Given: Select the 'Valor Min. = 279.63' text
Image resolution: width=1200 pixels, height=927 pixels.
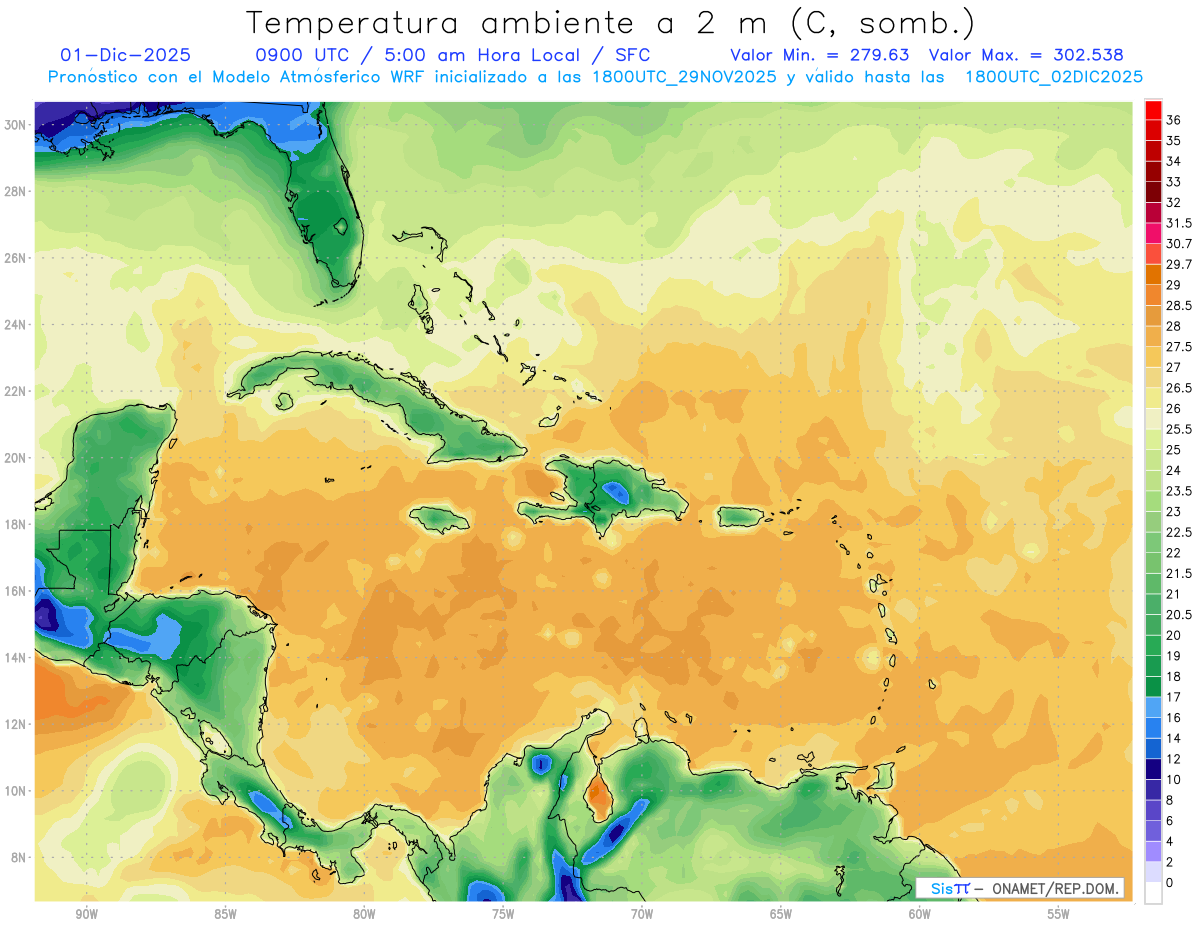Looking at the screenshot, I should coord(820,56).
